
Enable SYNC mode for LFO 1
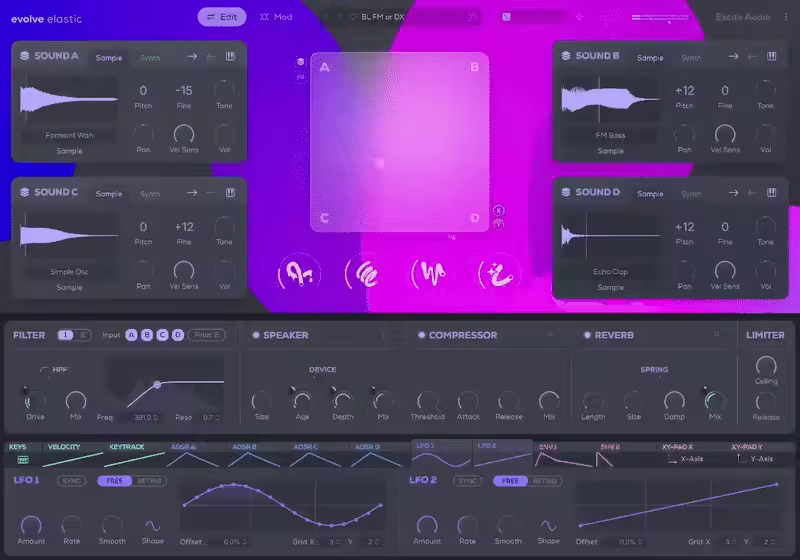point(72,481)
